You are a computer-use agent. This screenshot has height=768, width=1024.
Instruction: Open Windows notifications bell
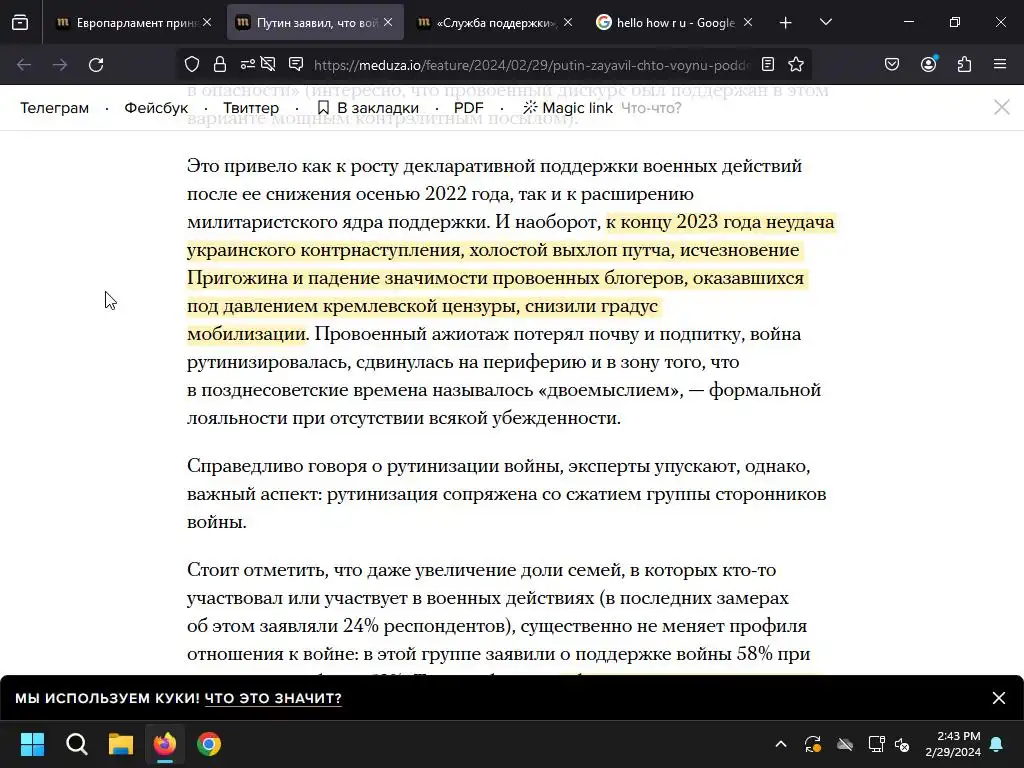(997, 744)
